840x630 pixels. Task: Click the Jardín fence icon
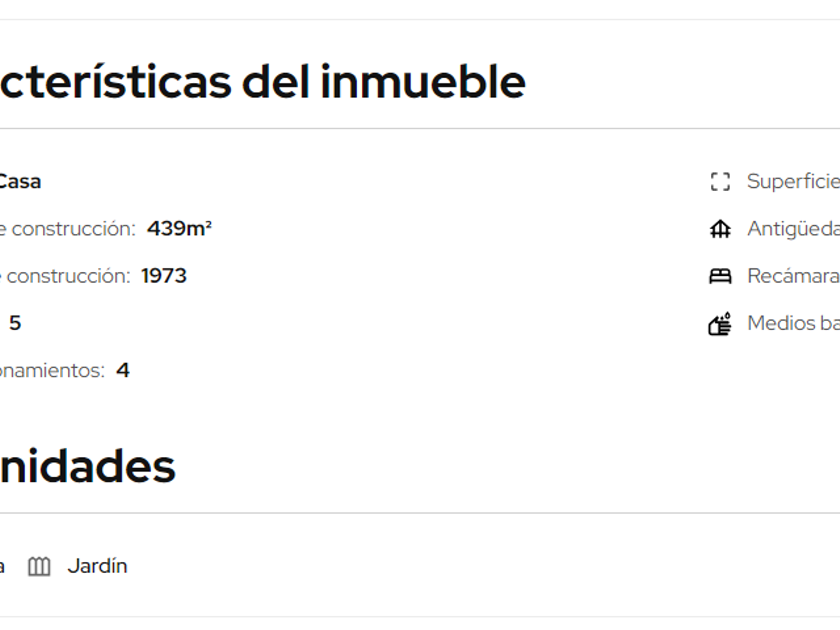pyautogui.click(x=39, y=567)
